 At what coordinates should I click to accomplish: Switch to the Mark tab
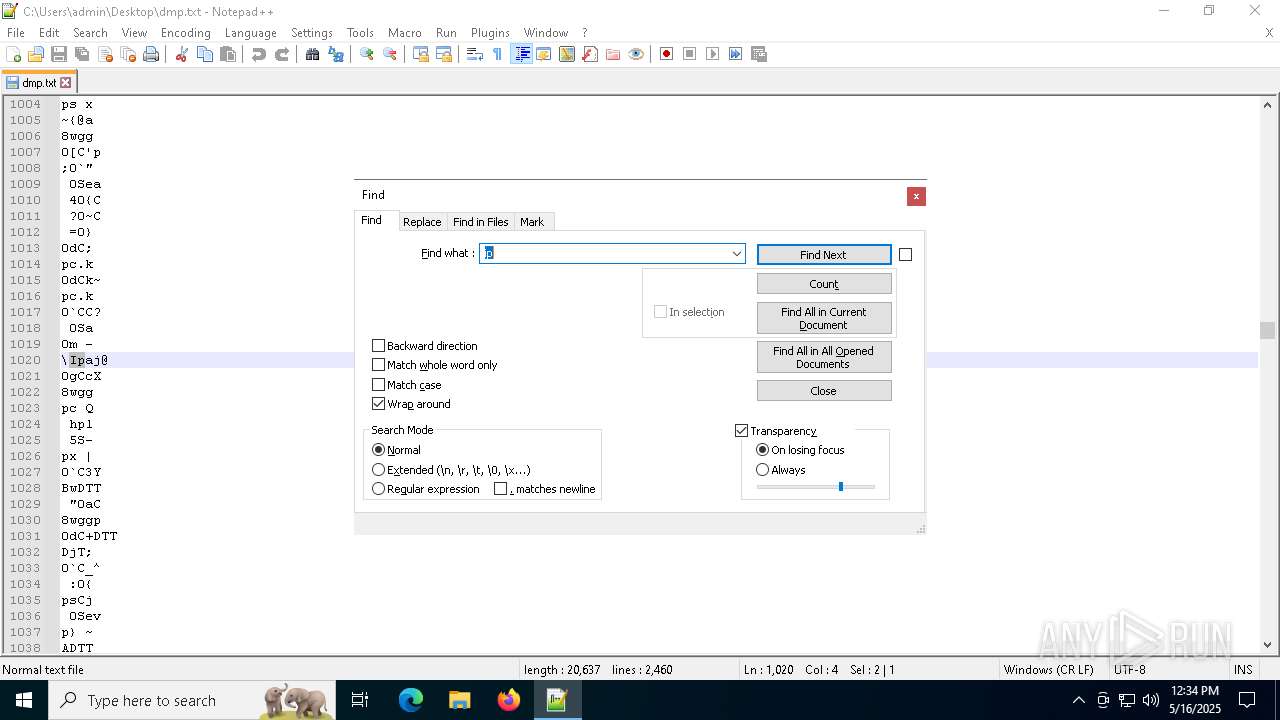coord(532,222)
